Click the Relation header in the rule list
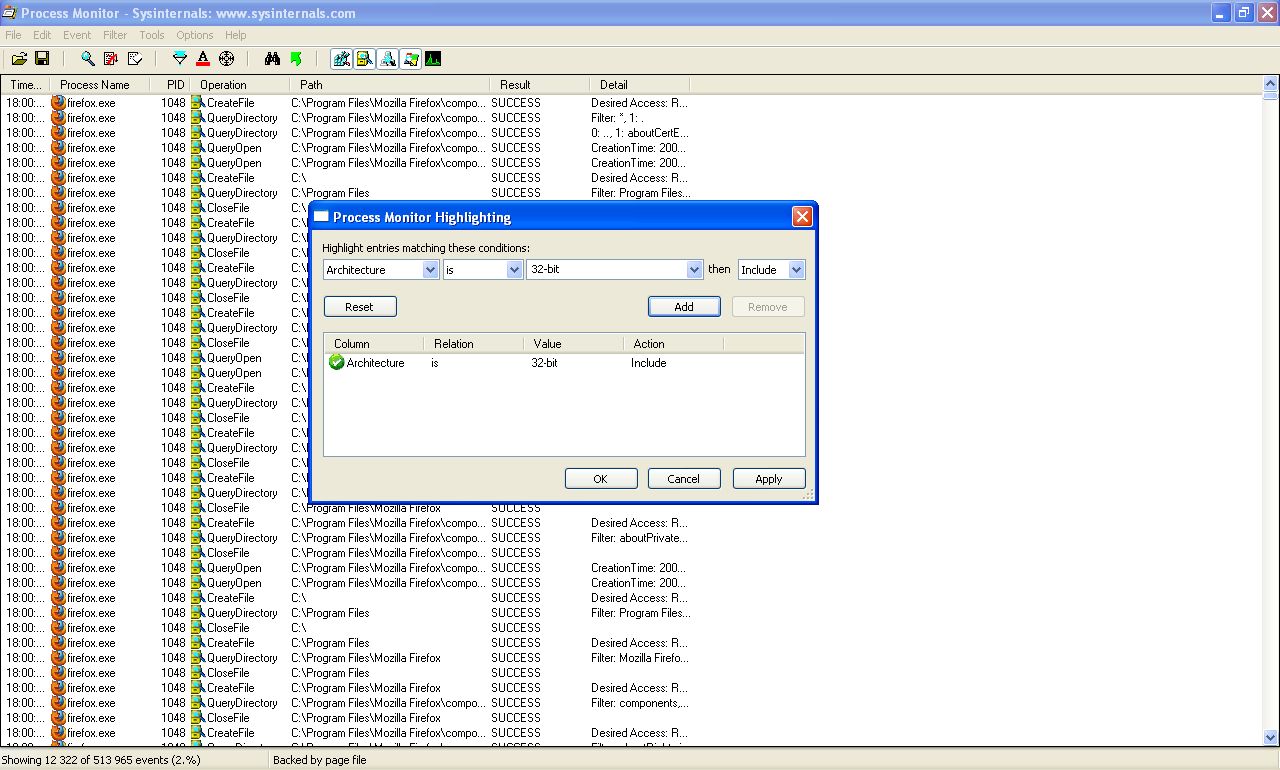The image size is (1280, 770). (473, 343)
